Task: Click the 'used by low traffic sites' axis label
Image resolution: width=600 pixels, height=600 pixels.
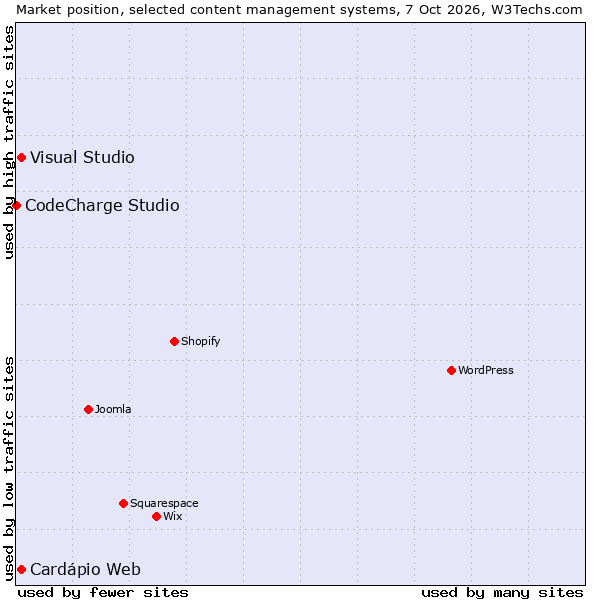Action: [x=9, y=470]
